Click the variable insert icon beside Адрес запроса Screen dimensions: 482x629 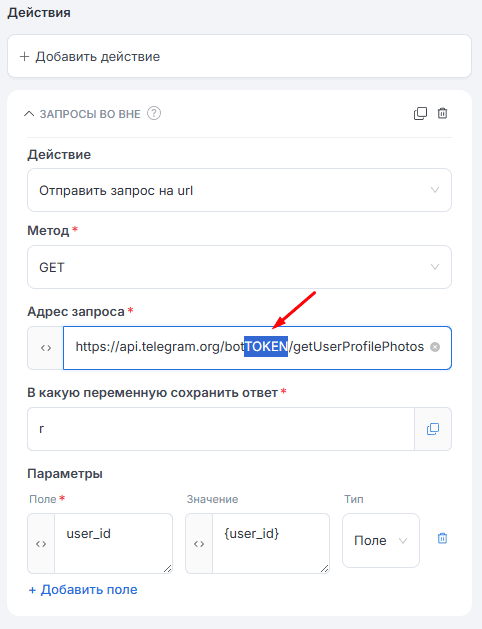coord(46,348)
